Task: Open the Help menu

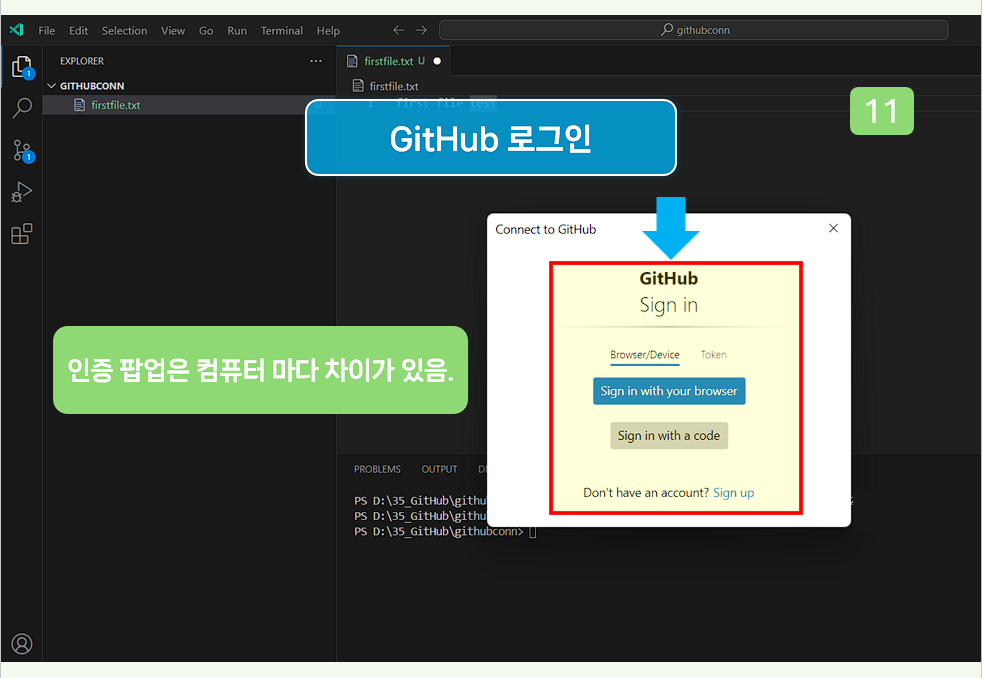Action: click(328, 30)
